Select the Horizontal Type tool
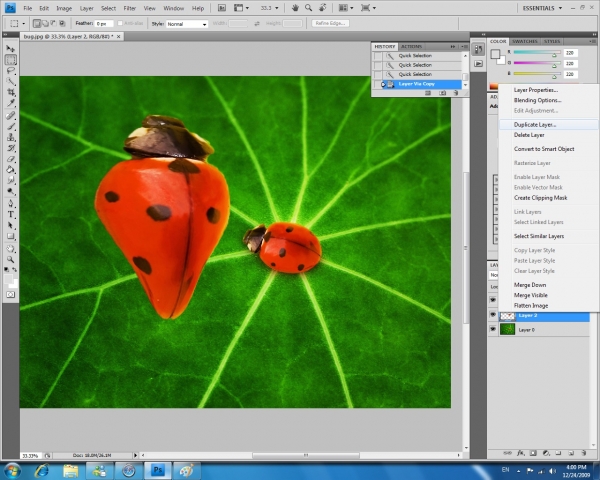 pyautogui.click(x=11, y=214)
